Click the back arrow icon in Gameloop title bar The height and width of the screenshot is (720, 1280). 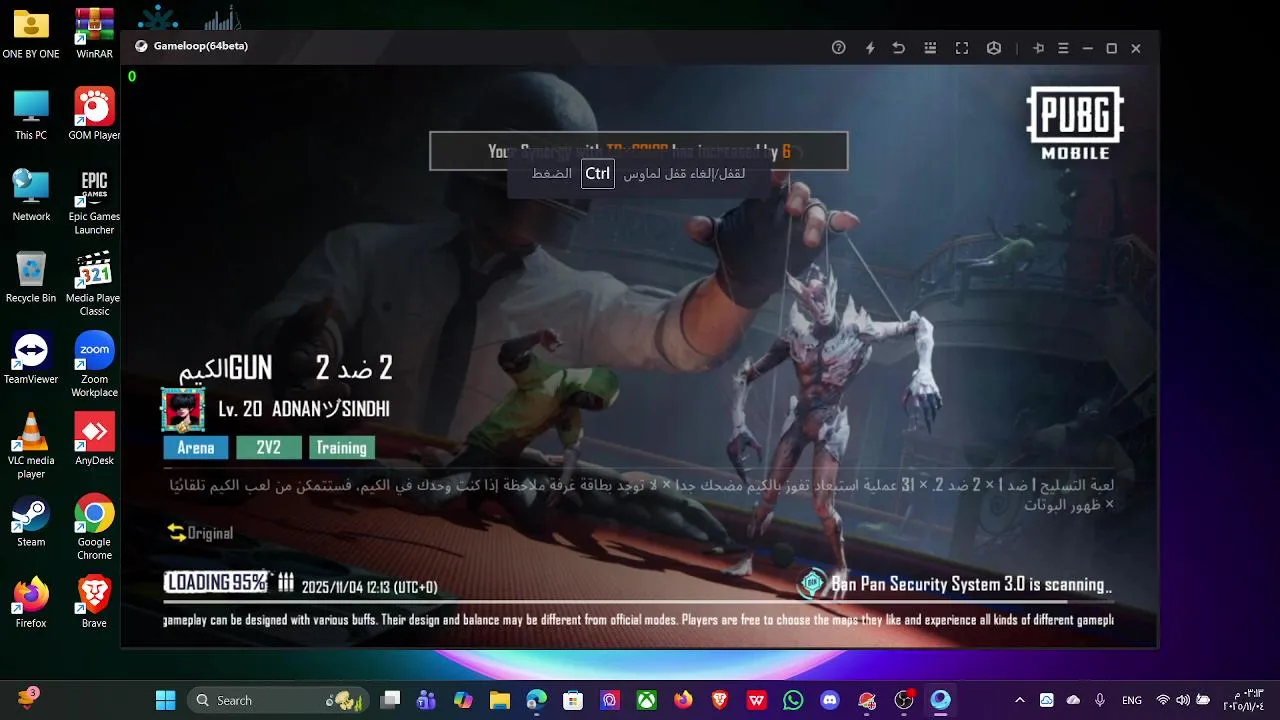point(899,48)
